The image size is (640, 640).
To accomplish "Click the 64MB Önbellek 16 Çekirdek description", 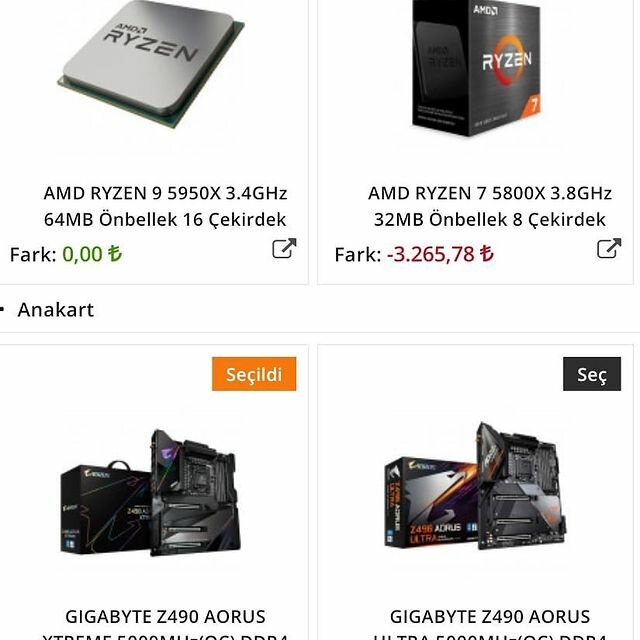I will click(x=165, y=220).
